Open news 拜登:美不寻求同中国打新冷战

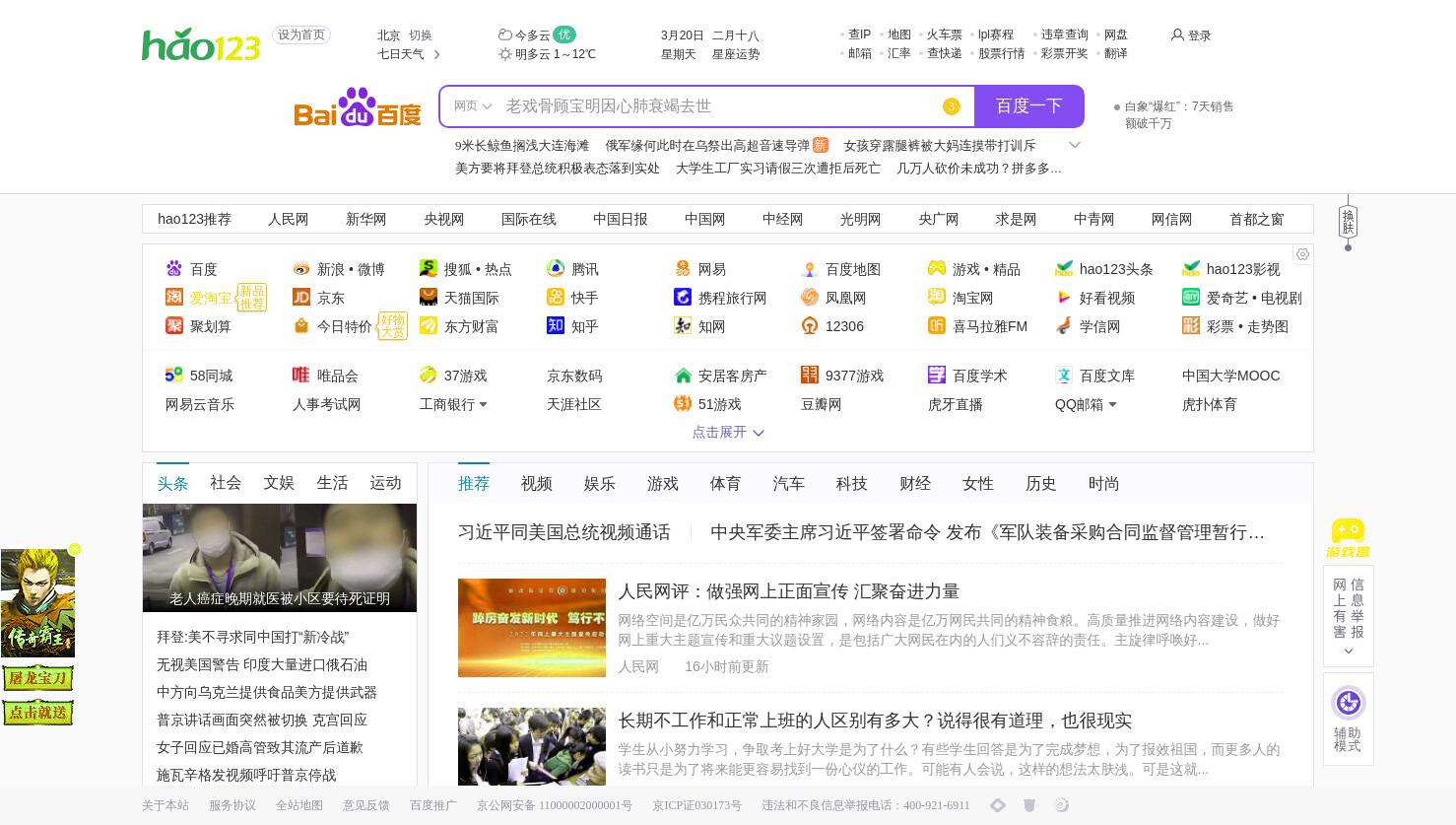pos(253,637)
